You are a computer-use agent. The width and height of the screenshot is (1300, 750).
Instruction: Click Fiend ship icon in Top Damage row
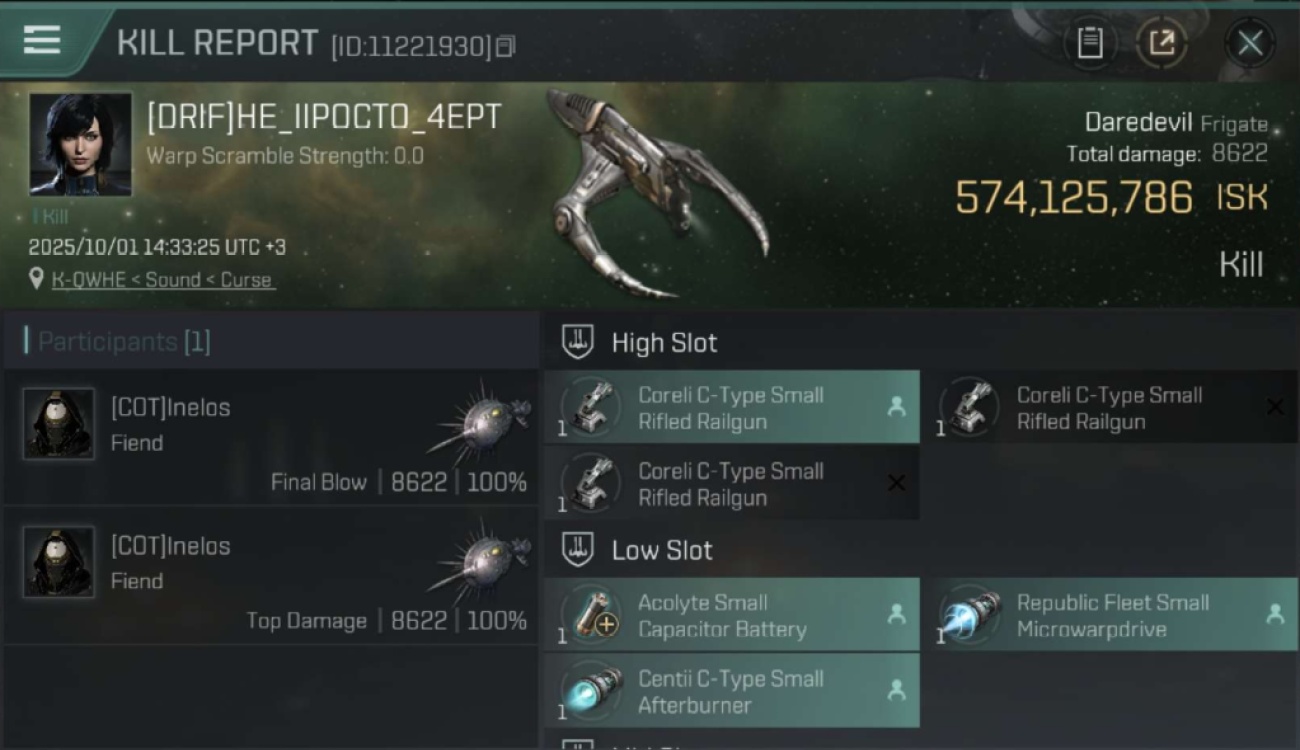tap(483, 560)
